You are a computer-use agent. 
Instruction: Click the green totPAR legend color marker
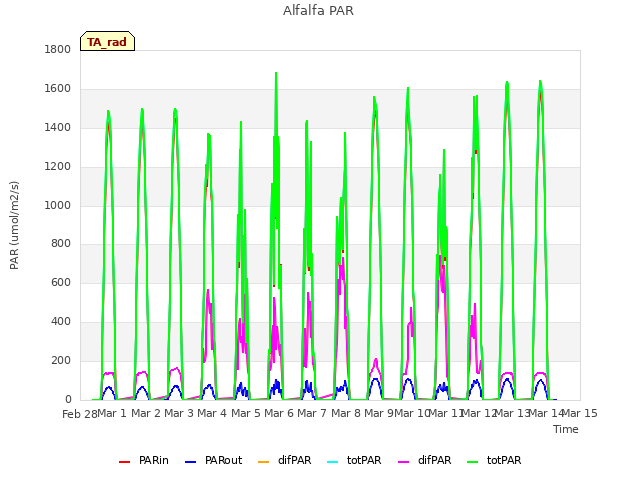[472, 462]
